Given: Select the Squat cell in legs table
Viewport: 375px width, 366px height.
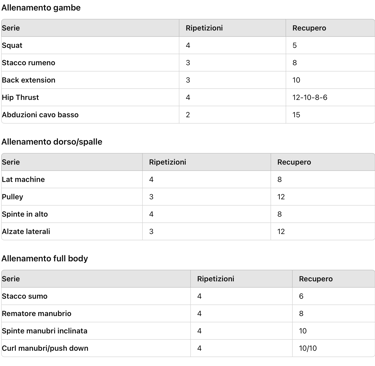Looking at the screenshot, I should [90, 45].
